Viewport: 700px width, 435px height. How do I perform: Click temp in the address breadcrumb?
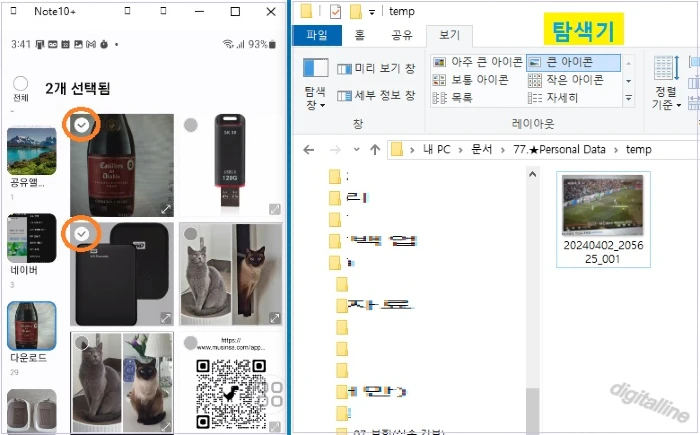tap(638, 150)
